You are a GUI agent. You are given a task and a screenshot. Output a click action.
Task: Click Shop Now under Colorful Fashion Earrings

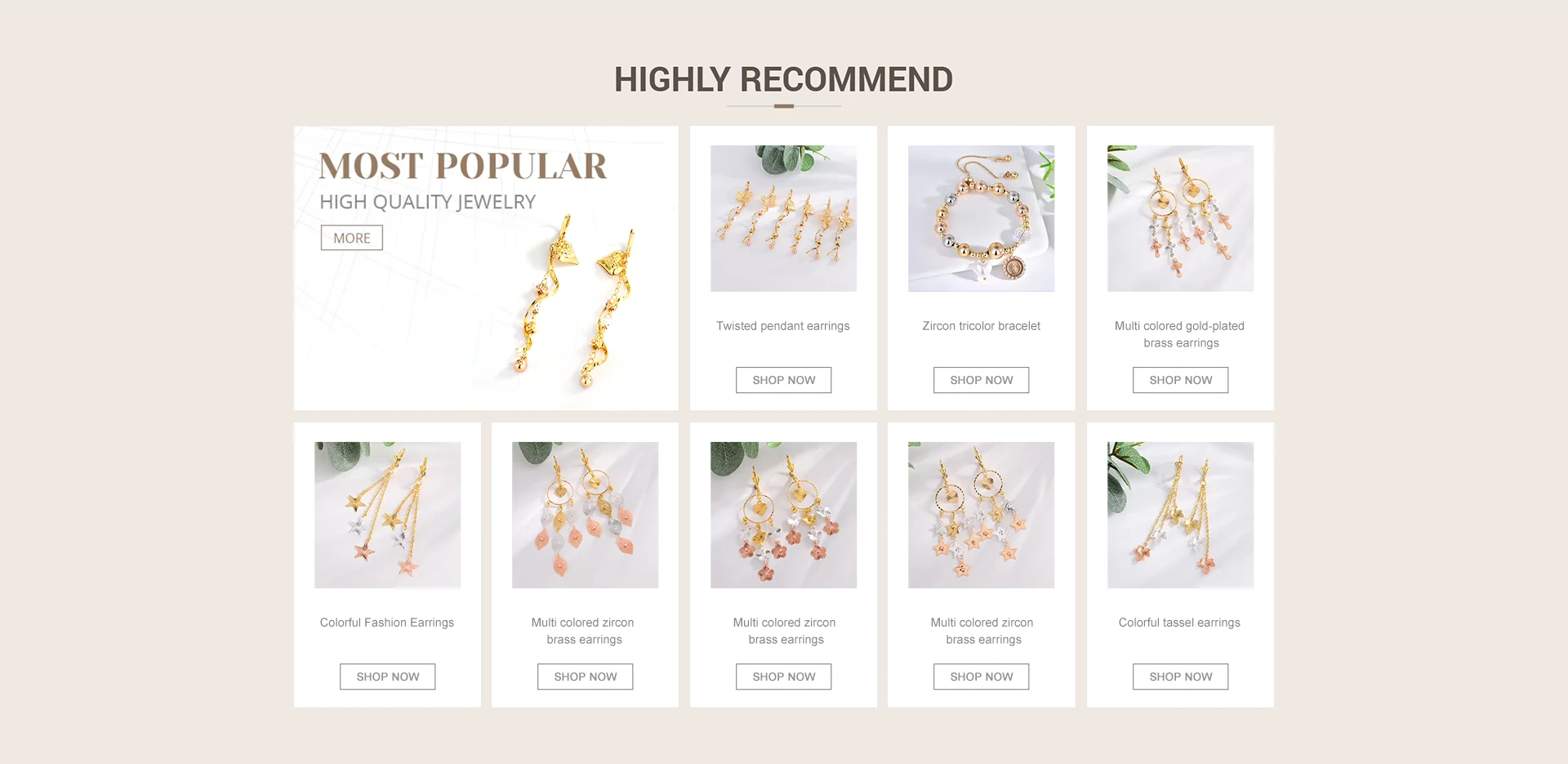pyautogui.click(x=387, y=677)
